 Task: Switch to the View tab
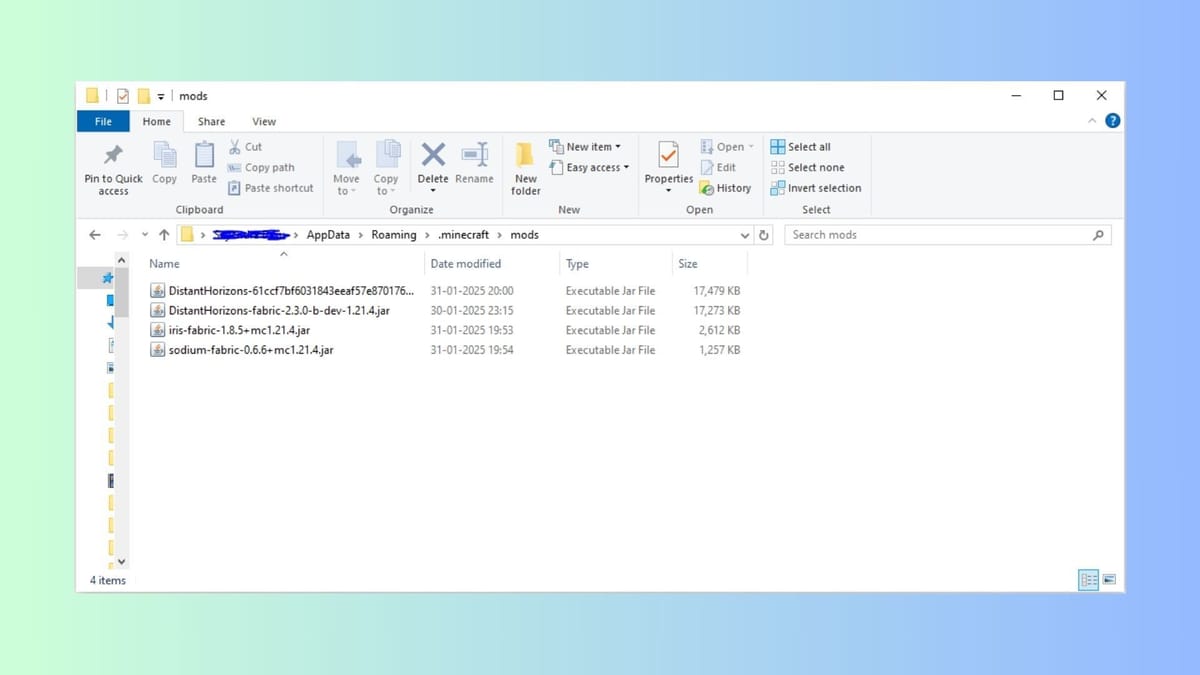point(263,121)
